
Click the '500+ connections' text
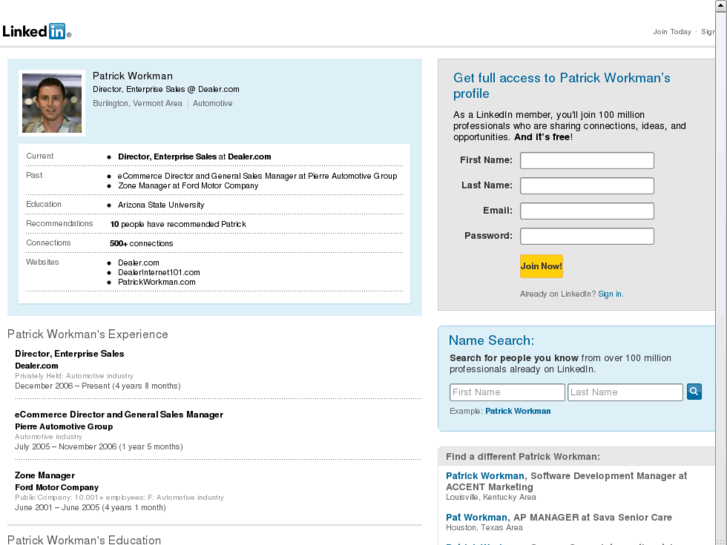pyautogui.click(x=141, y=244)
